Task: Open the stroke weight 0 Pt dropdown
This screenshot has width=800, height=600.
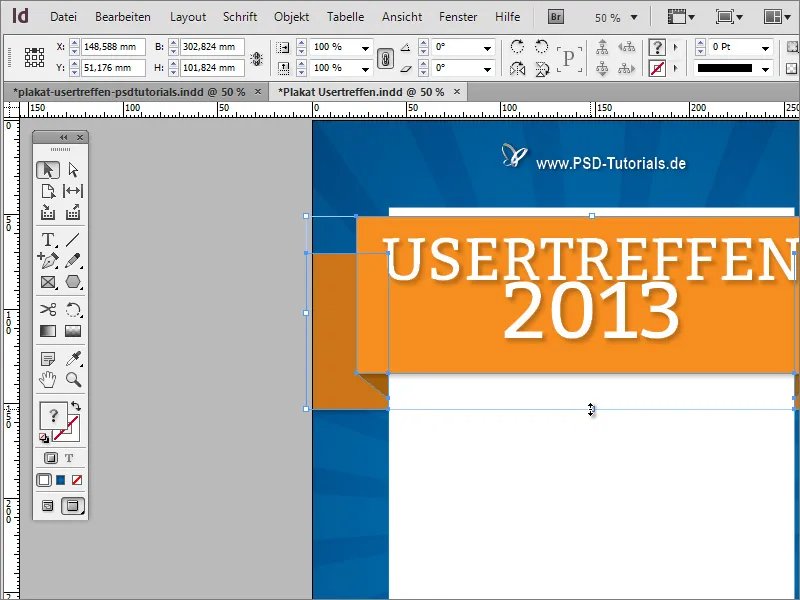Action: (x=765, y=47)
